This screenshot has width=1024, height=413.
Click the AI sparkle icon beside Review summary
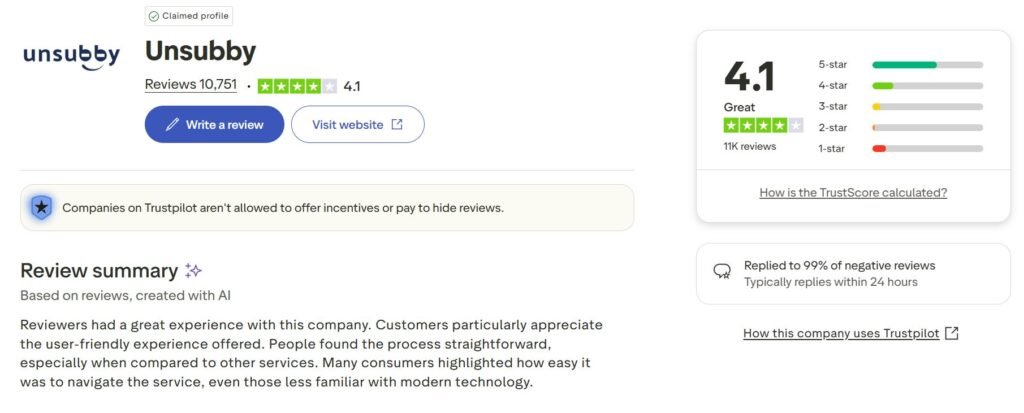click(x=194, y=271)
